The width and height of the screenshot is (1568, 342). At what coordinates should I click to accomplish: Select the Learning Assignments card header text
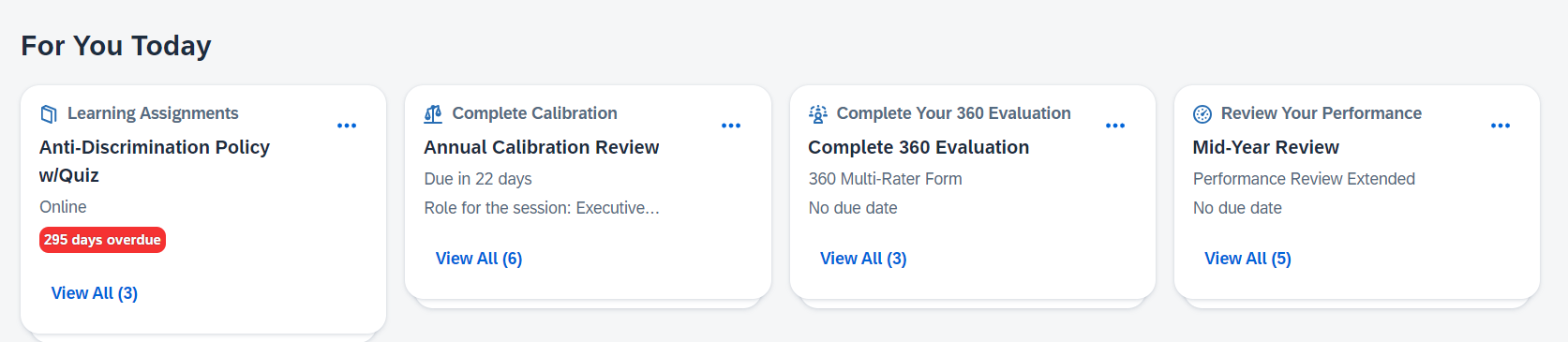[153, 113]
